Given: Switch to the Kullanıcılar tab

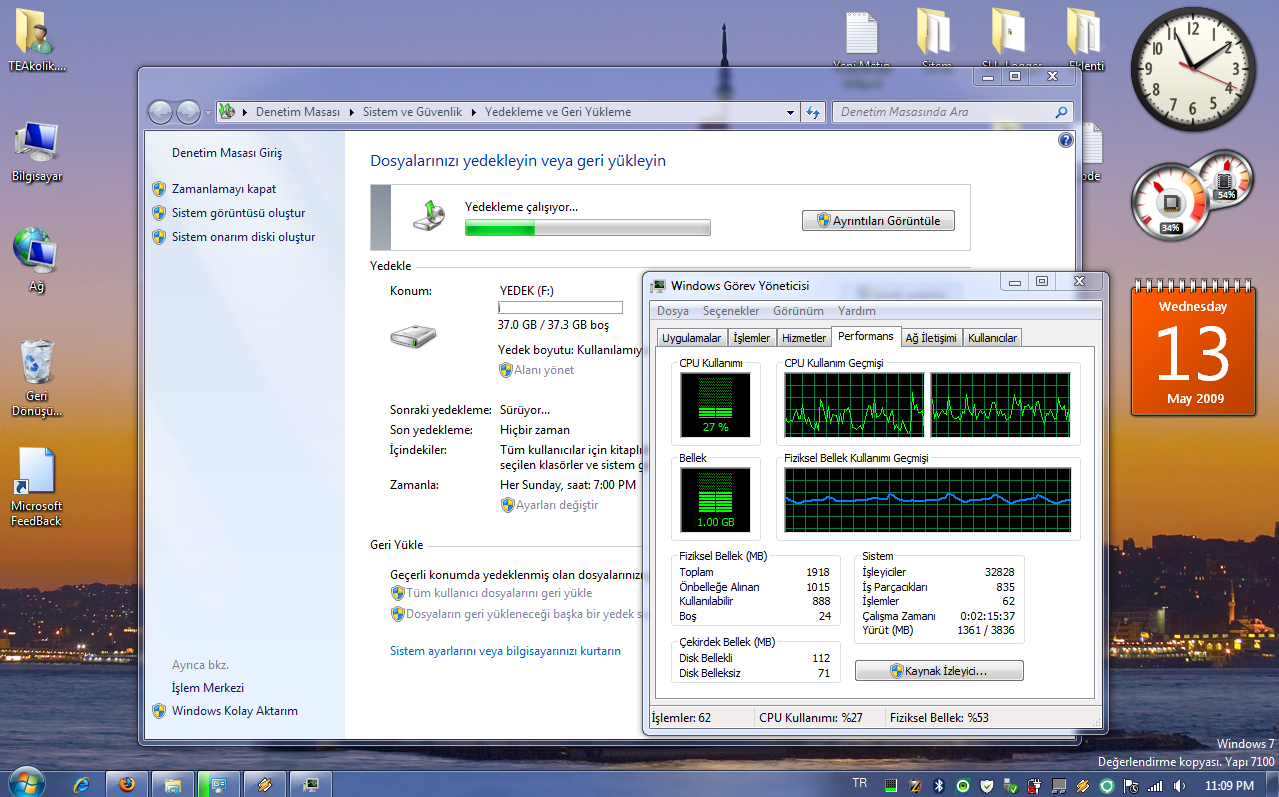Looking at the screenshot, I should tap(992, 338).
